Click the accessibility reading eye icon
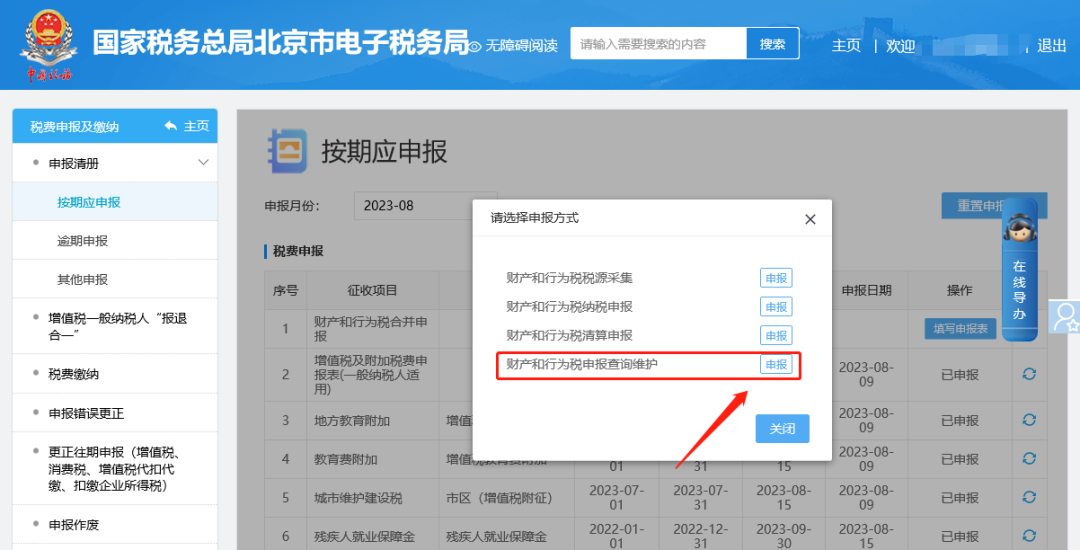The image size is (1080, 550). [x=475, y=46]
